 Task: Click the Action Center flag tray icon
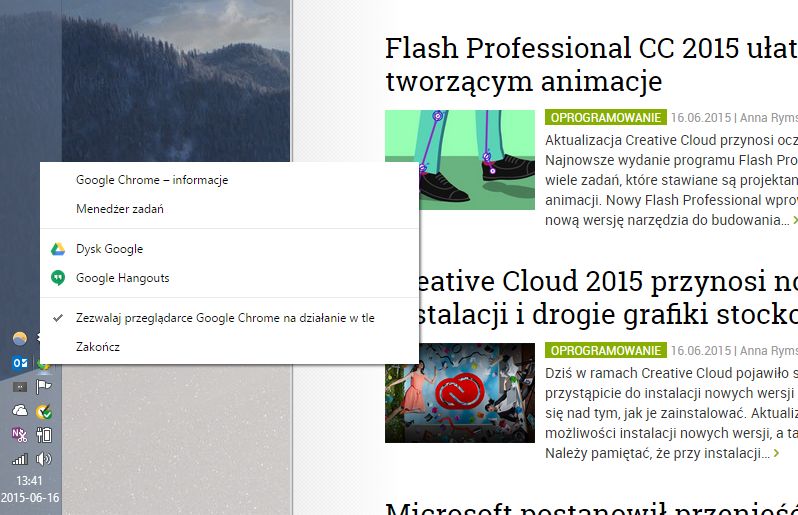click(x=44, y=387)
